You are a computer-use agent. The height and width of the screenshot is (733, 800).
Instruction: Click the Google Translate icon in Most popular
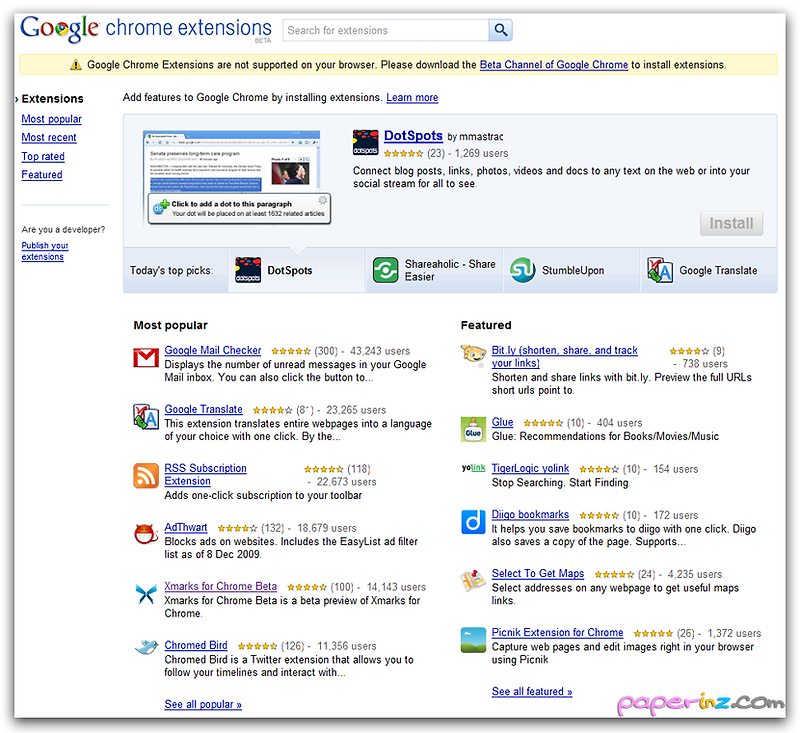(x=146, y=416)
